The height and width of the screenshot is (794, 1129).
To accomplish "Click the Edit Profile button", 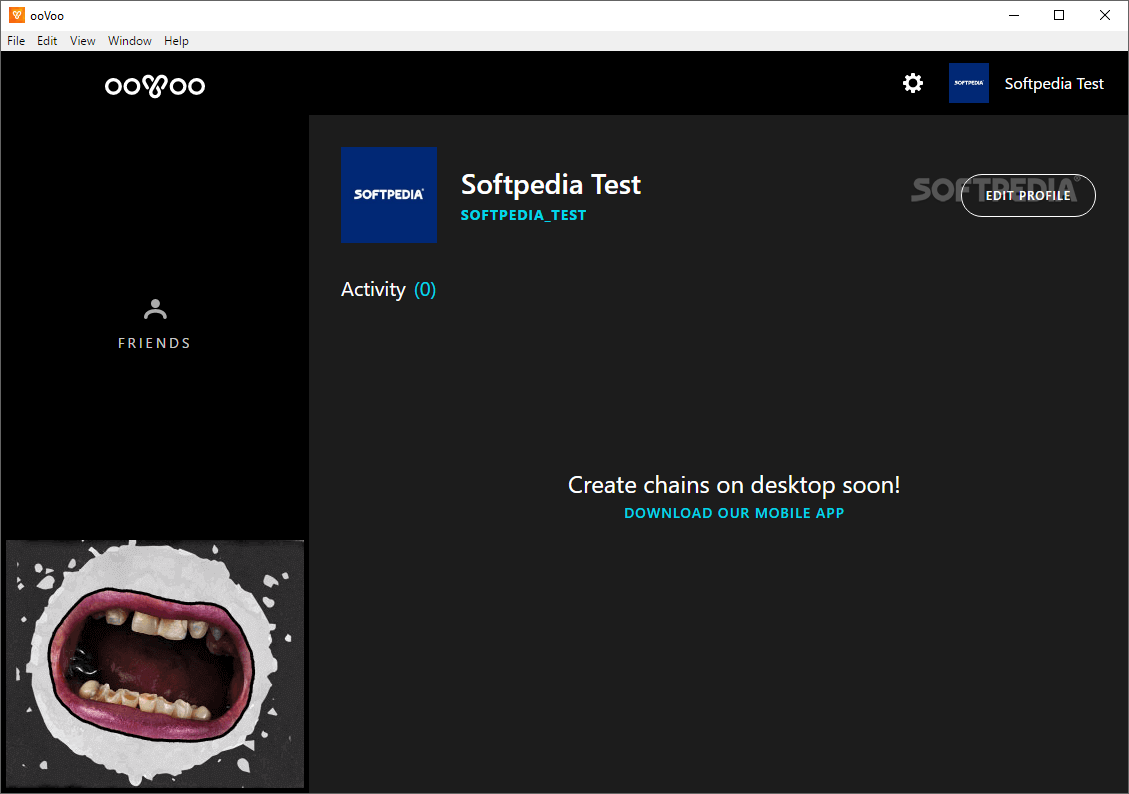I will pyautogui.click(x=1028, y=195).
